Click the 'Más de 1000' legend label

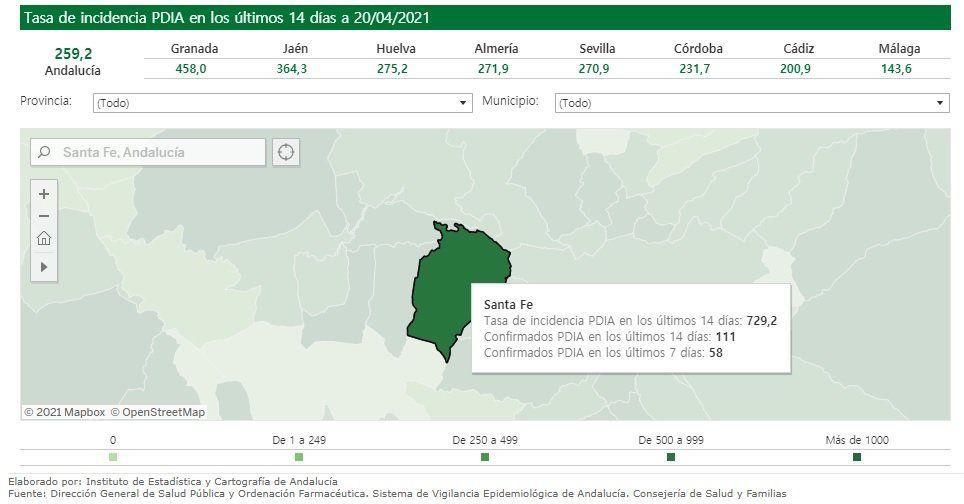coord(857,440)
